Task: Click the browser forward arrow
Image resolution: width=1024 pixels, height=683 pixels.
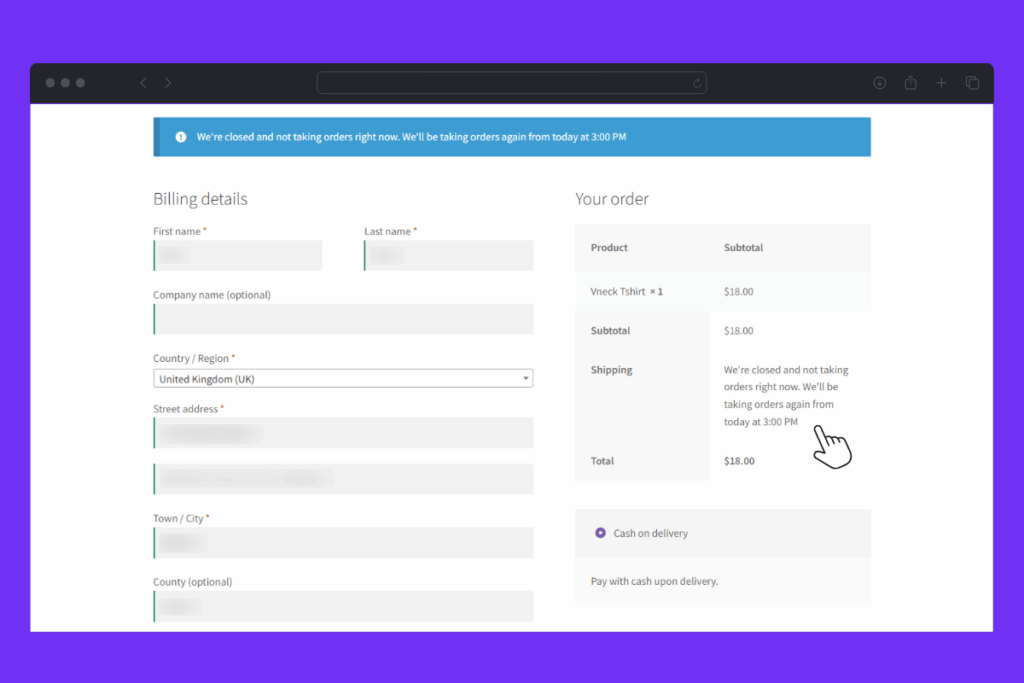Action: (x=168, y=83)
